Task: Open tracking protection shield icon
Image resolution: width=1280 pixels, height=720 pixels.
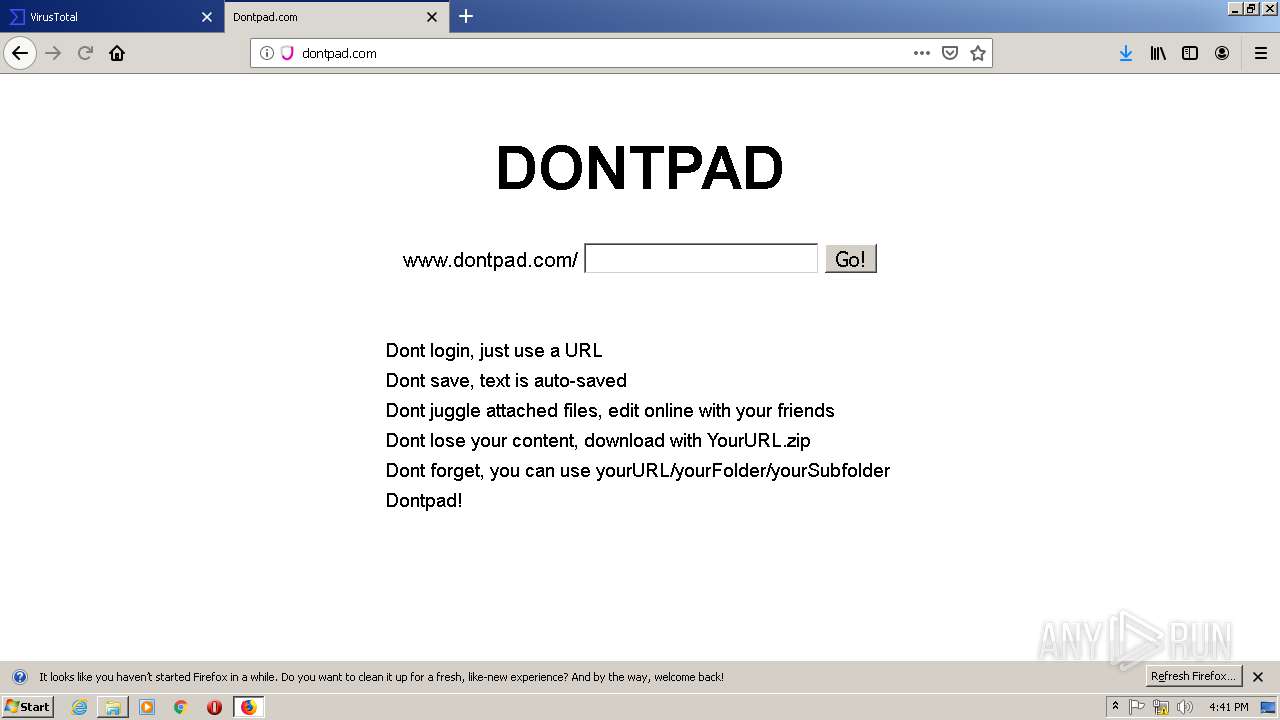Action: coord(287,53)
